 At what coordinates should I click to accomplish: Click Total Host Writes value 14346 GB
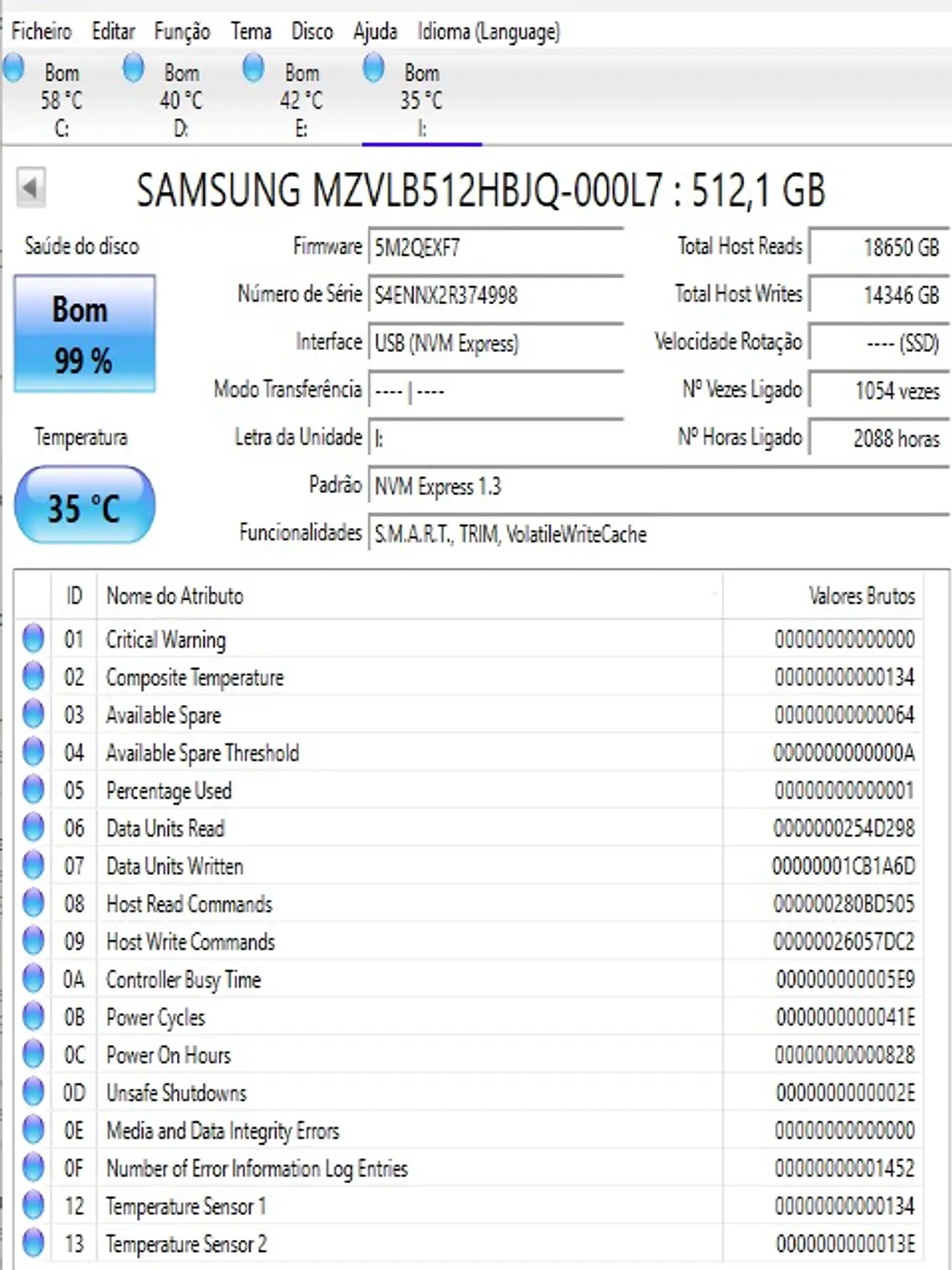point(879,295)
